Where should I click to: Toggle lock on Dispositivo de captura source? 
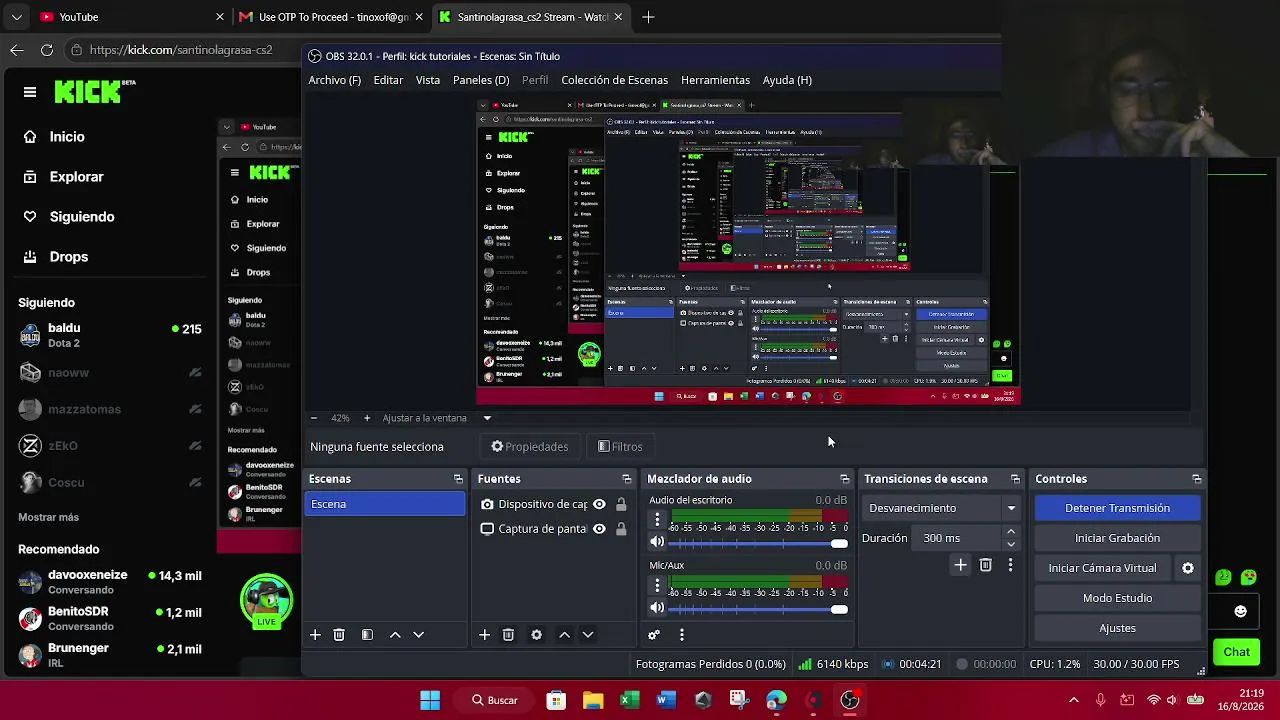621,505
